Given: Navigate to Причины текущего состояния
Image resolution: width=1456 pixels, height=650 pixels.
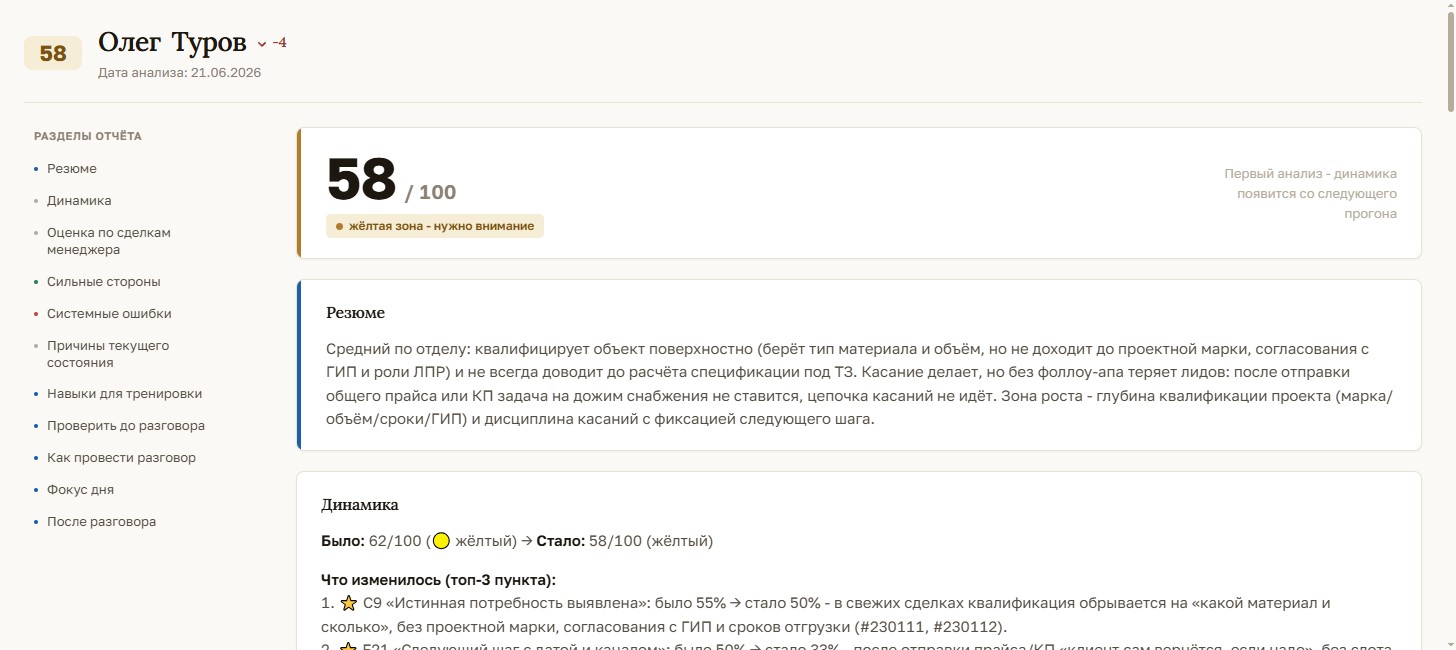Looking at the screenshot, I should pos(108,354).
